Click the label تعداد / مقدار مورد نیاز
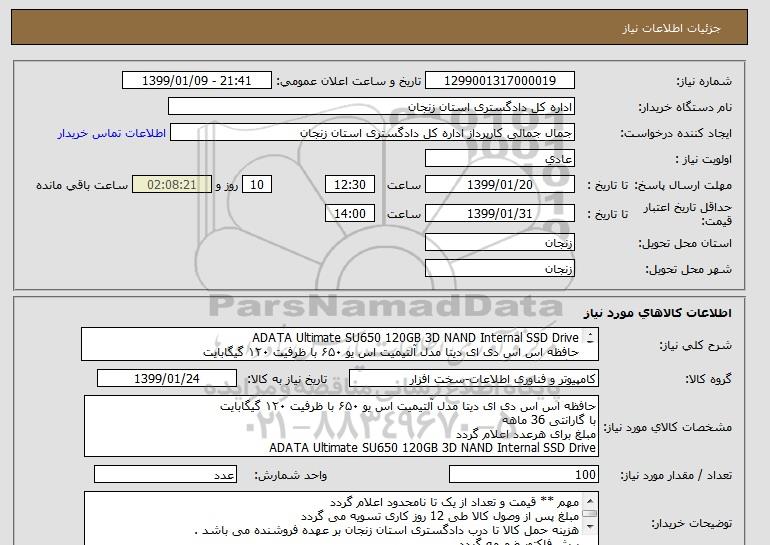770x545 pixels. (x=676, y=475)
